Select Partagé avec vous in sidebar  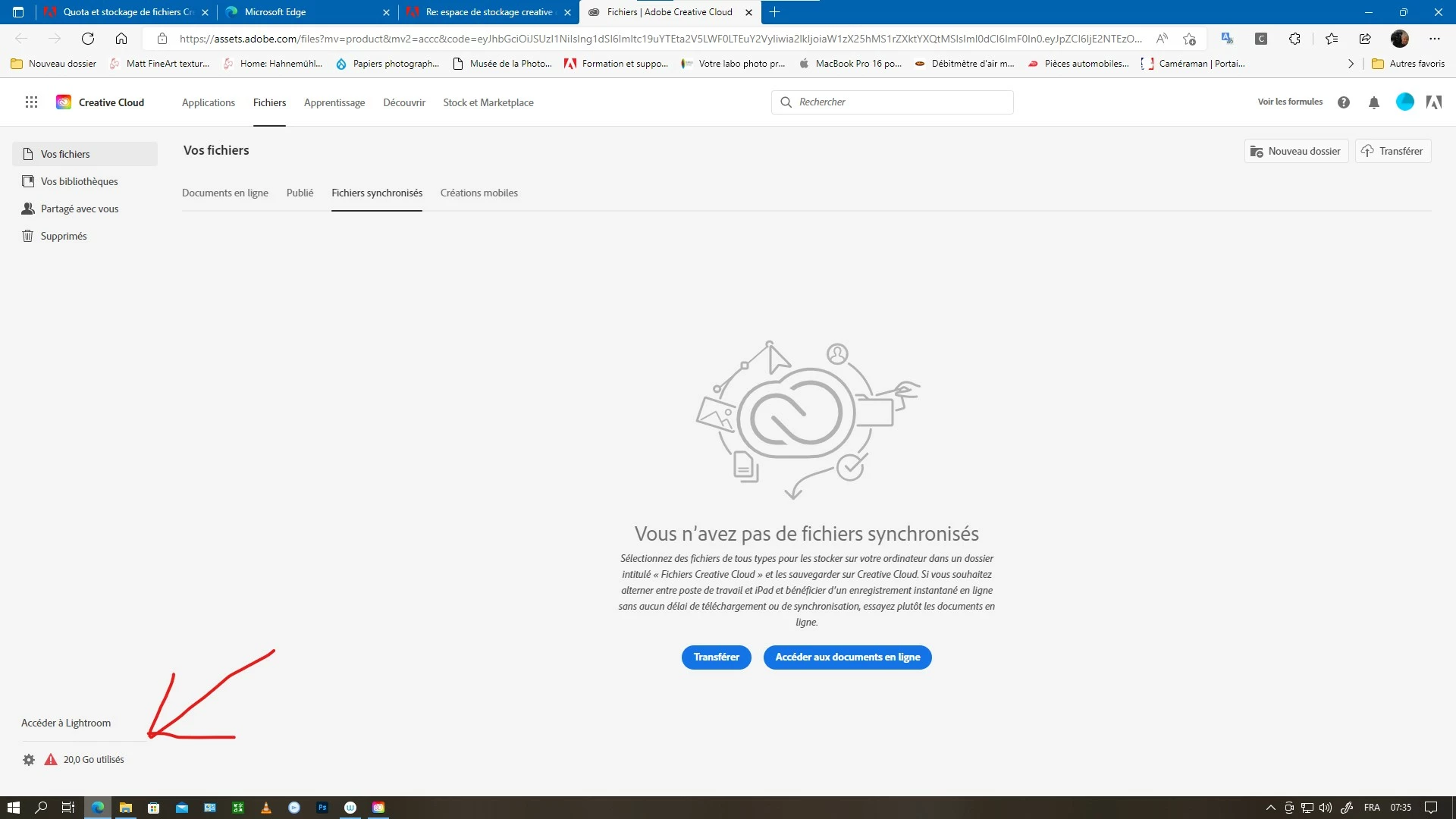pos(80,209)
